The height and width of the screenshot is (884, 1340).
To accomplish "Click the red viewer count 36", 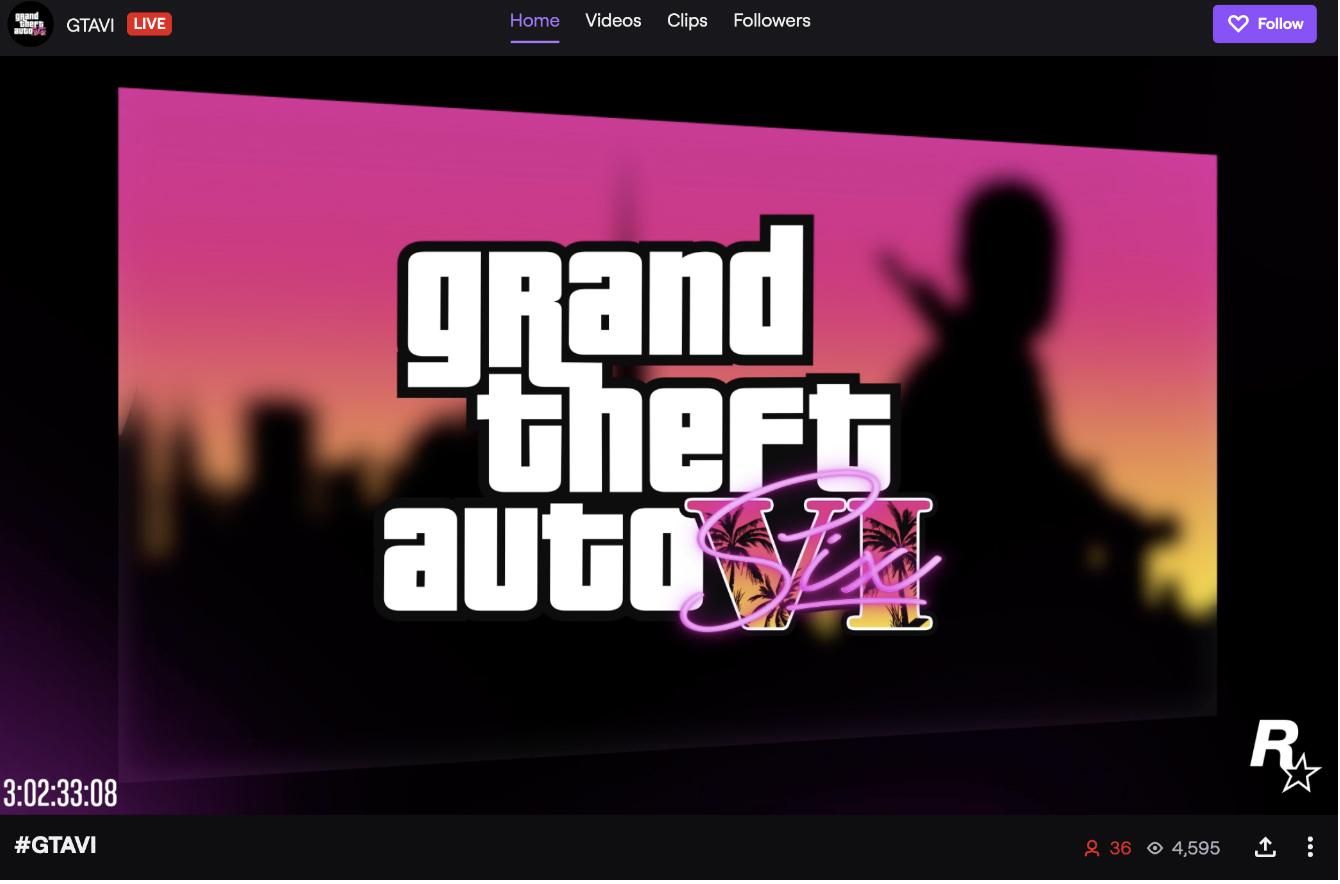I will coord(1121,849).
